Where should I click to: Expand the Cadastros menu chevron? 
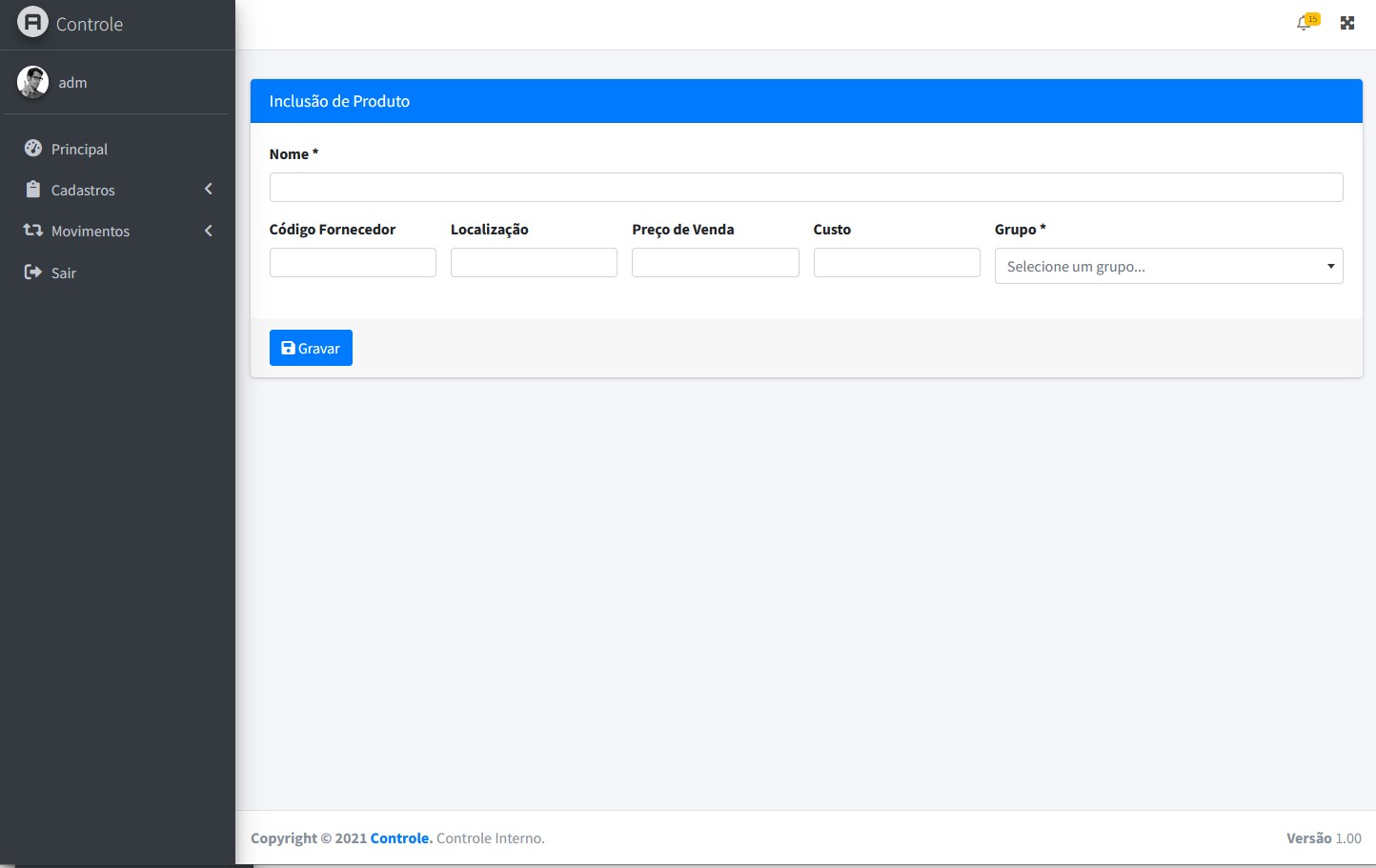click(x=209, y=190)
